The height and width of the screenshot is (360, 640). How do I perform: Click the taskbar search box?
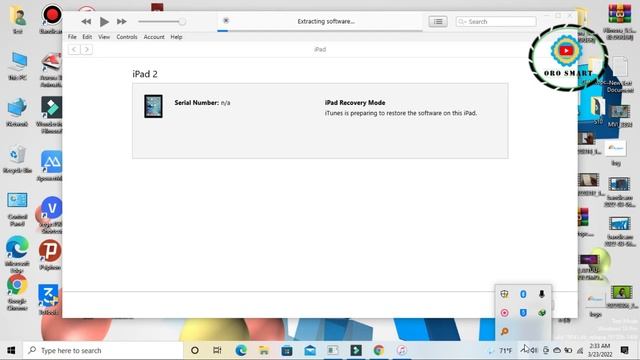[103, 350]
